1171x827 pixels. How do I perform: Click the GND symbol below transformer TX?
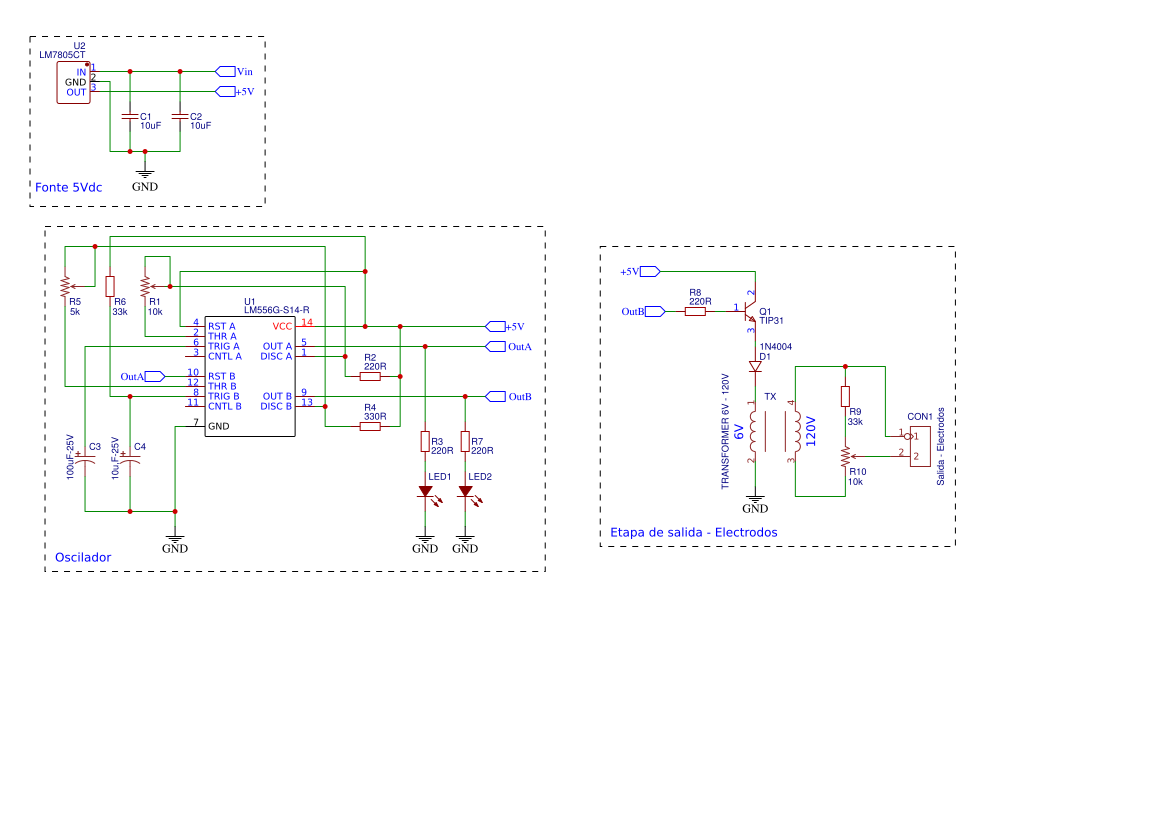[754, 501]
